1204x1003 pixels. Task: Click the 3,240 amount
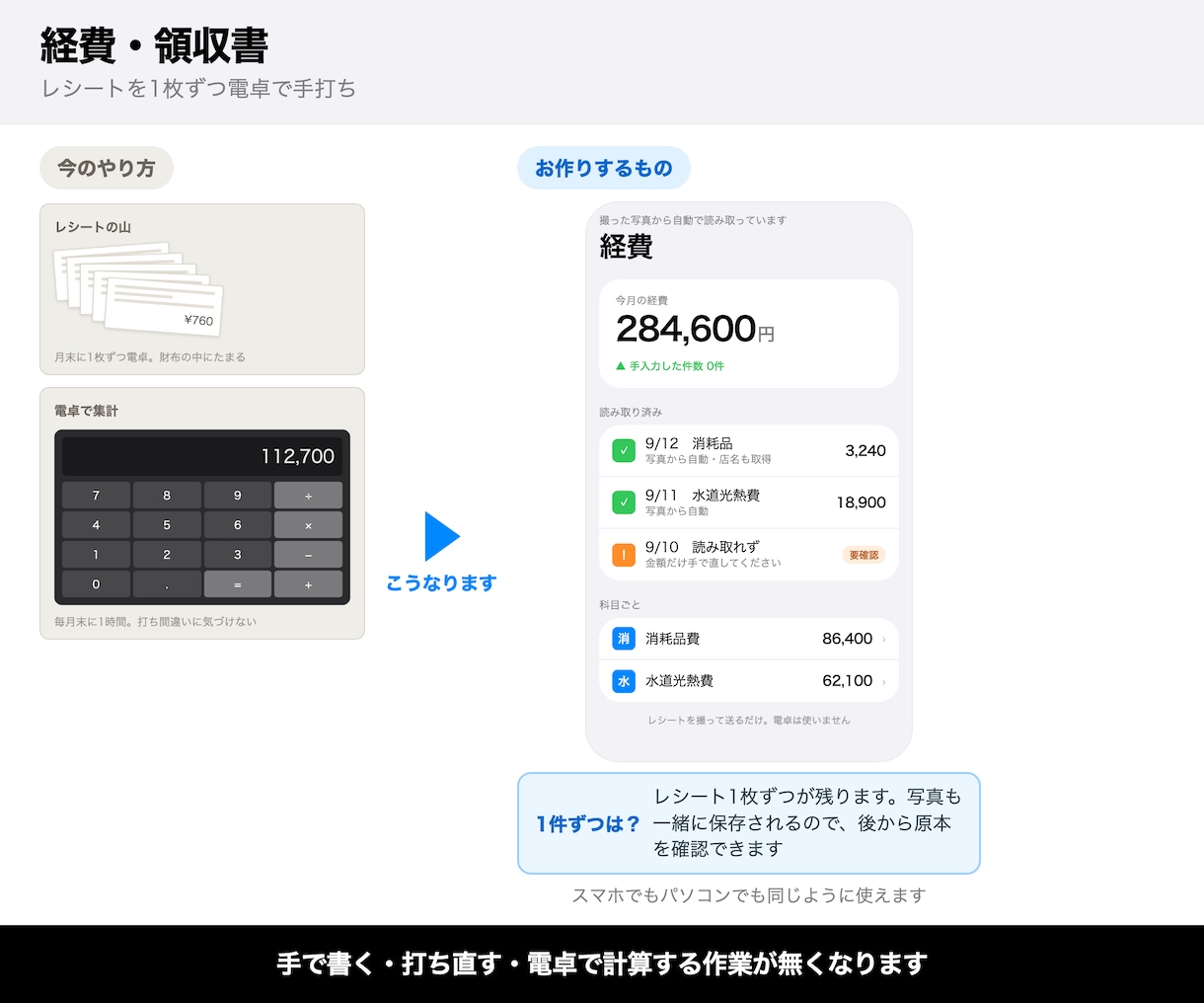[865, 451]
